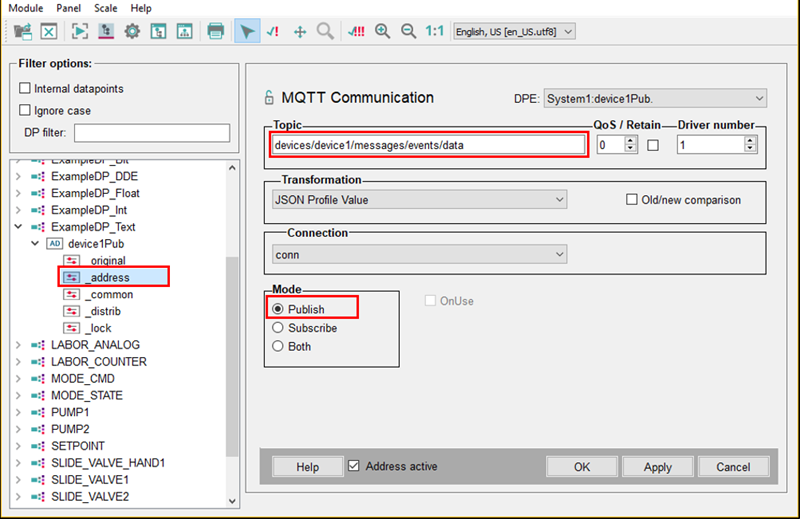The width and height of the screenshot is (800, 519).
Task: Click the Cancel button
Action: (x=733, y=467)
